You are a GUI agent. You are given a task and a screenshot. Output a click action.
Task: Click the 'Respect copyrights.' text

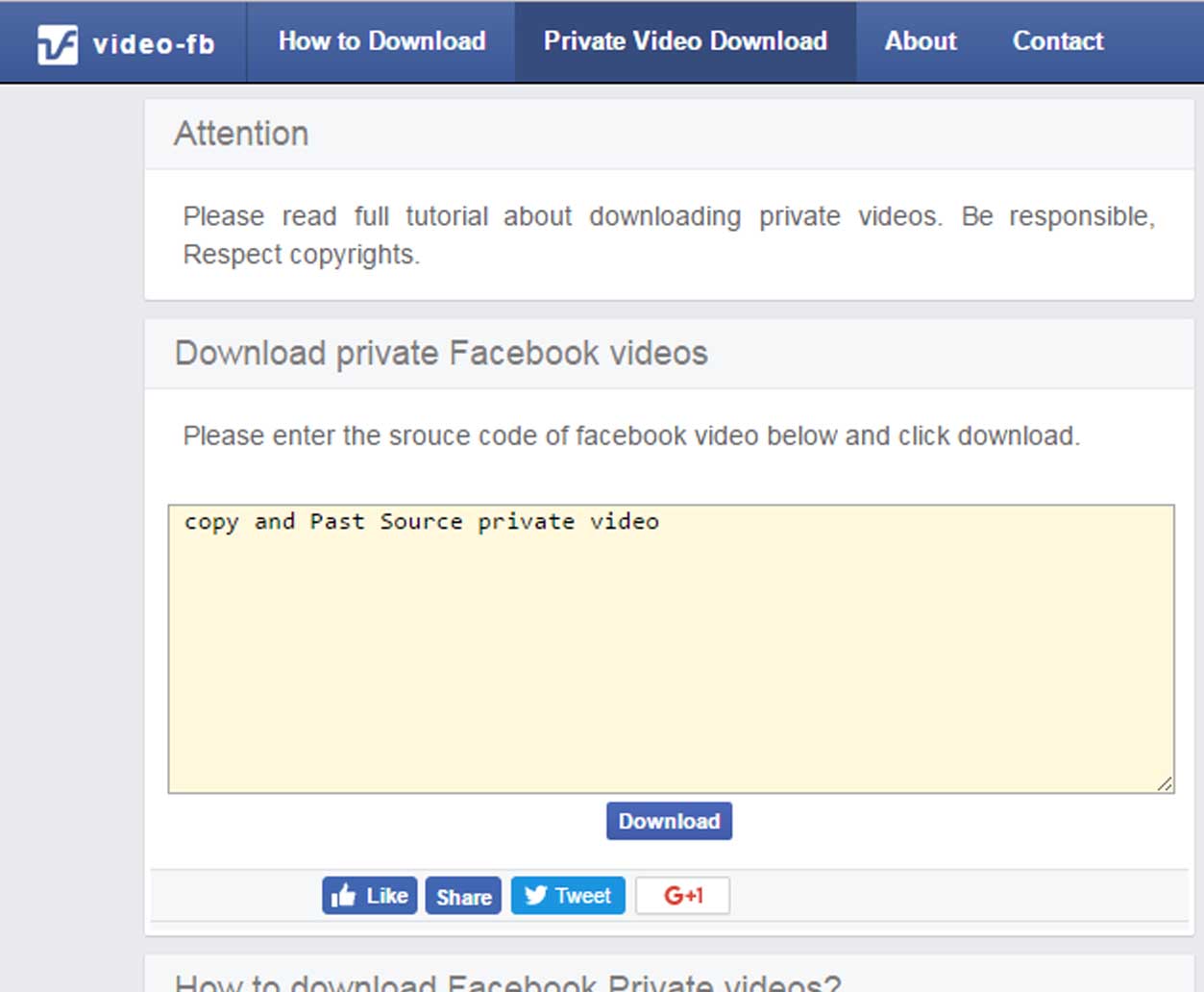(302, 255)
